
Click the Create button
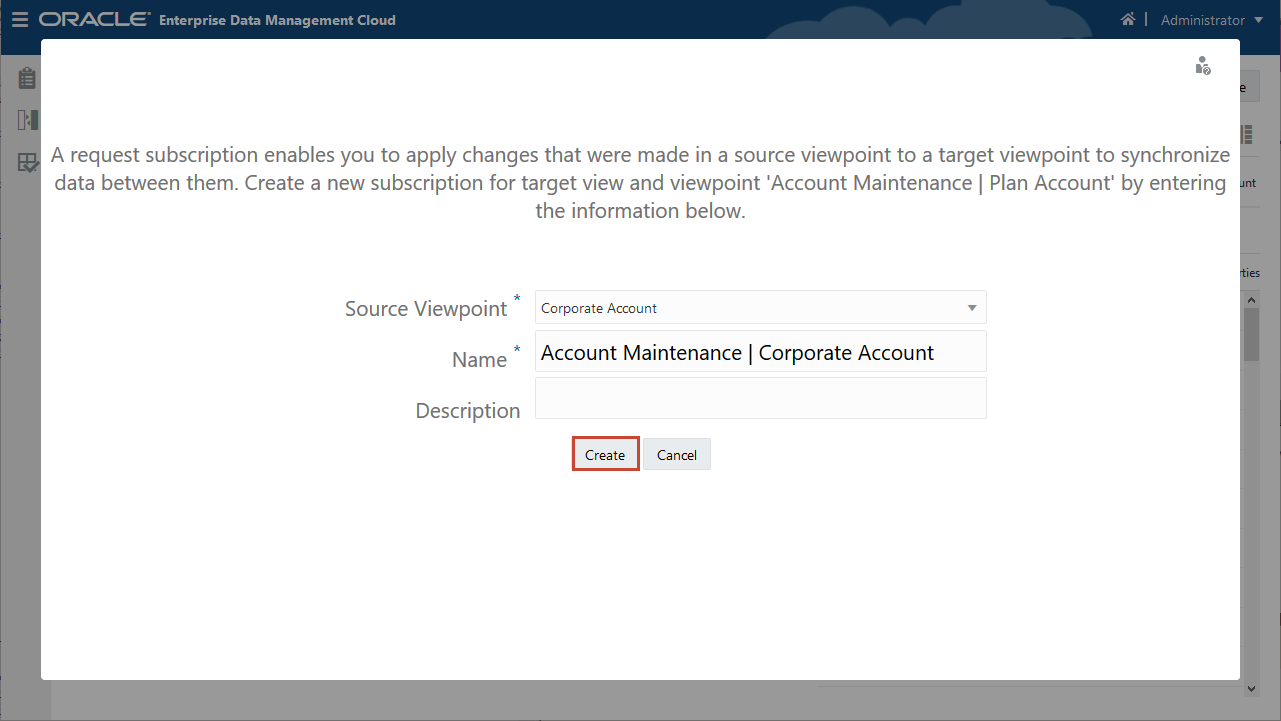605,453
